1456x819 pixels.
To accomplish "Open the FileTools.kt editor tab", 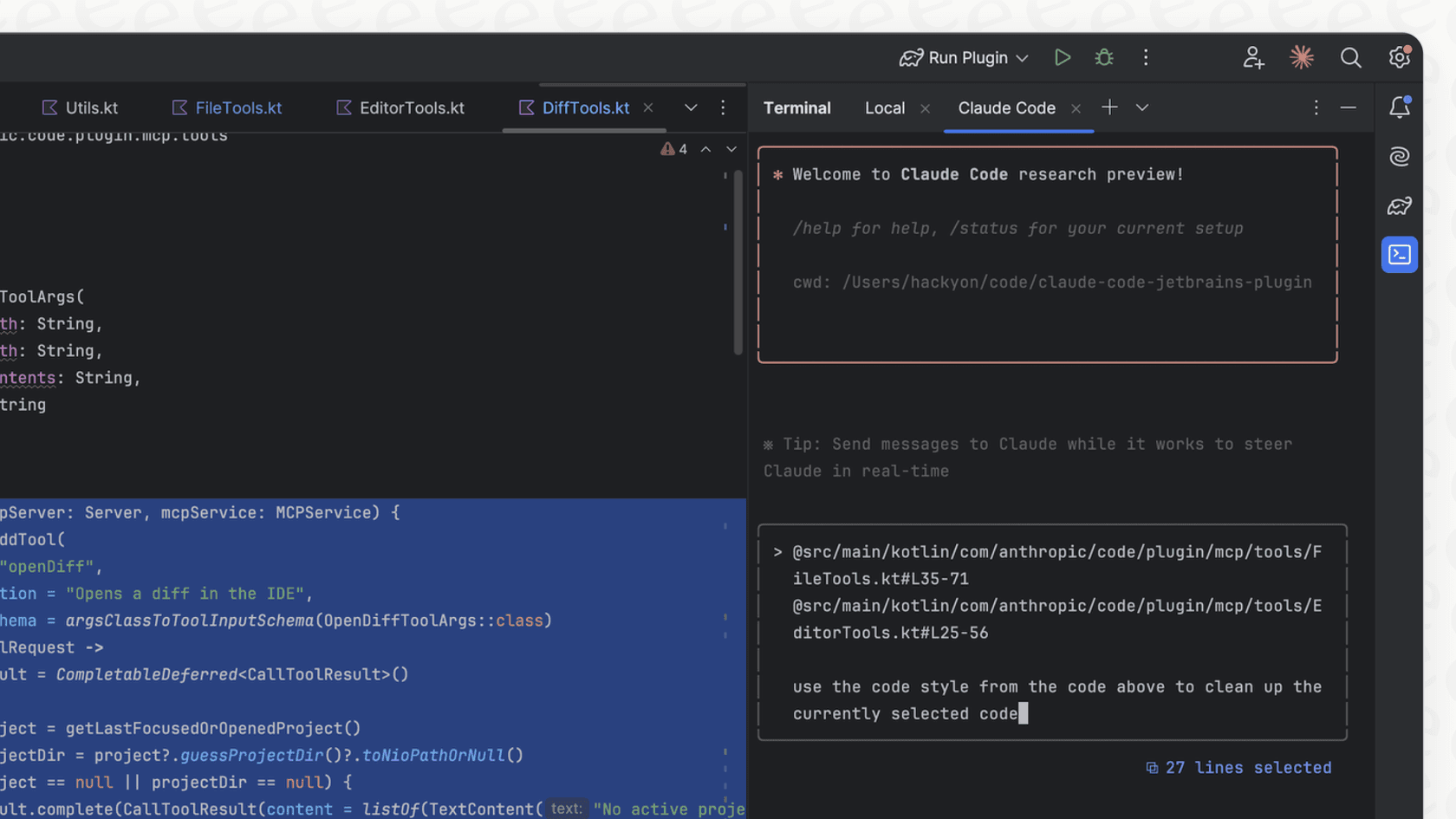I will [237, 107].
